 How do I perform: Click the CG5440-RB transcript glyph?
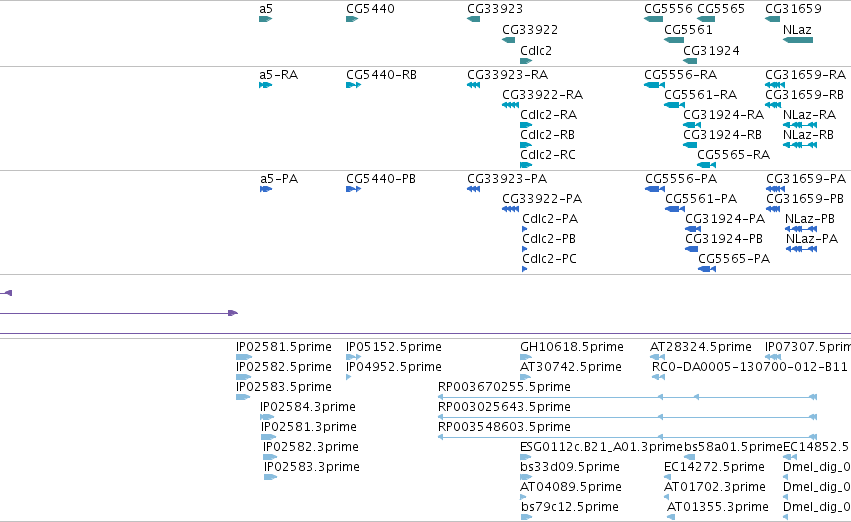point(353,85)
